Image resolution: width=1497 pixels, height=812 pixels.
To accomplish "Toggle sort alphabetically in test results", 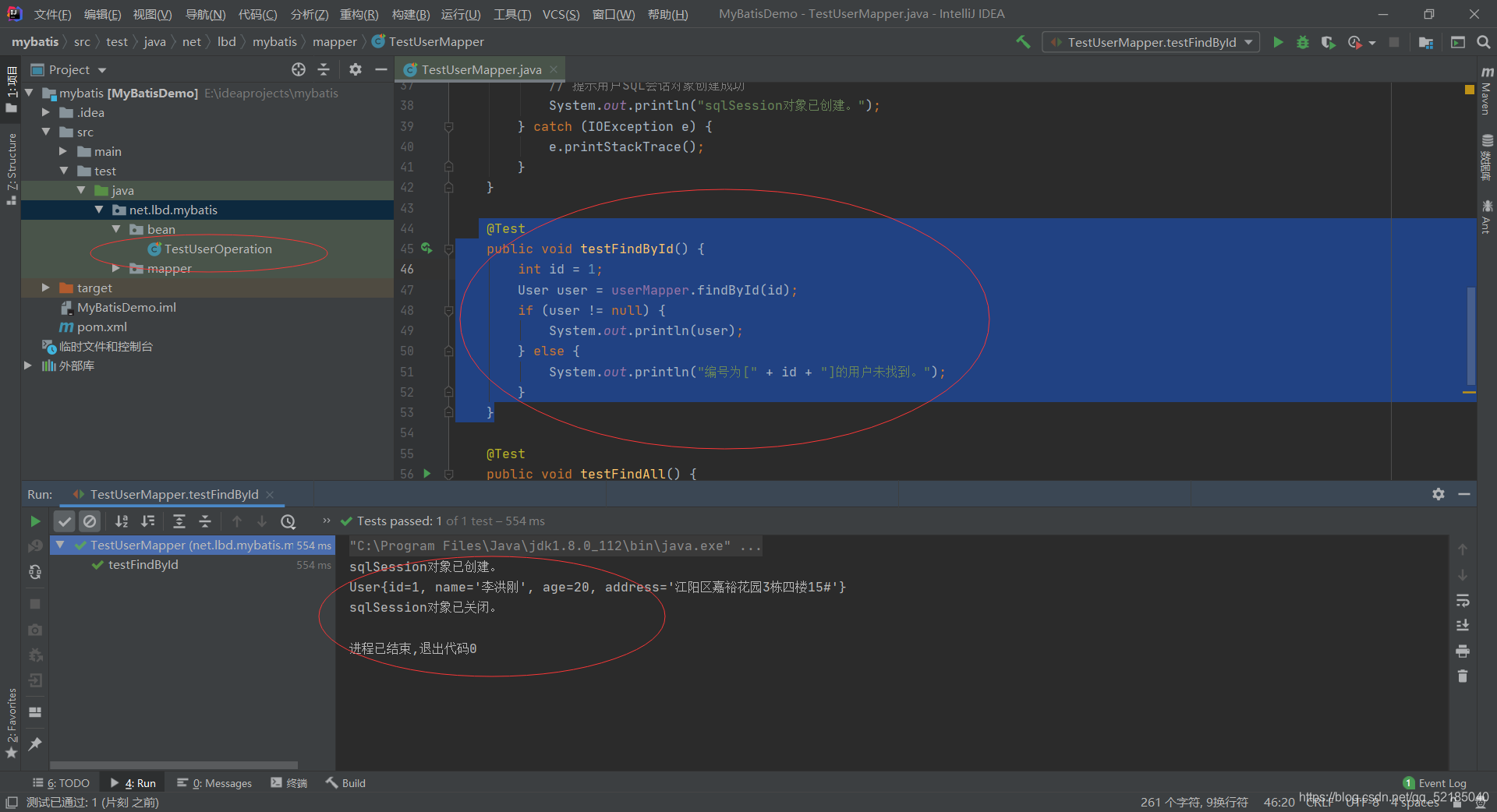I will tap(122, 521).
